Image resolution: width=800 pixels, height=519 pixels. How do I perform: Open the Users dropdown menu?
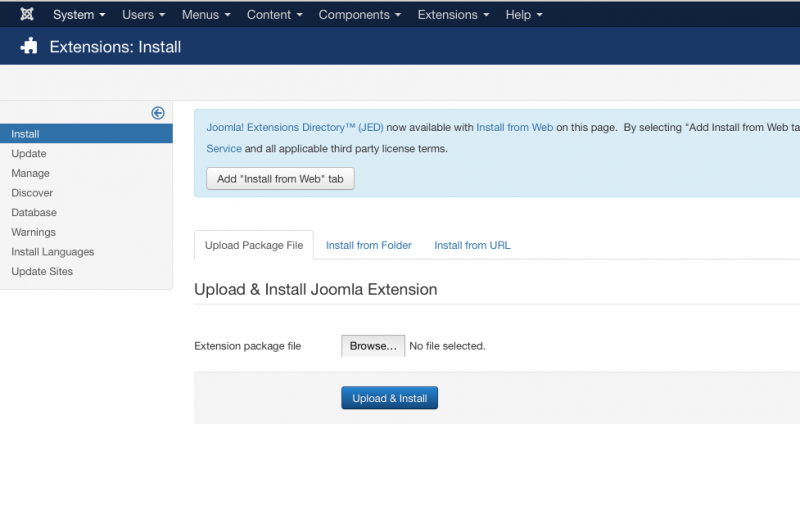(x=143, y=15)
